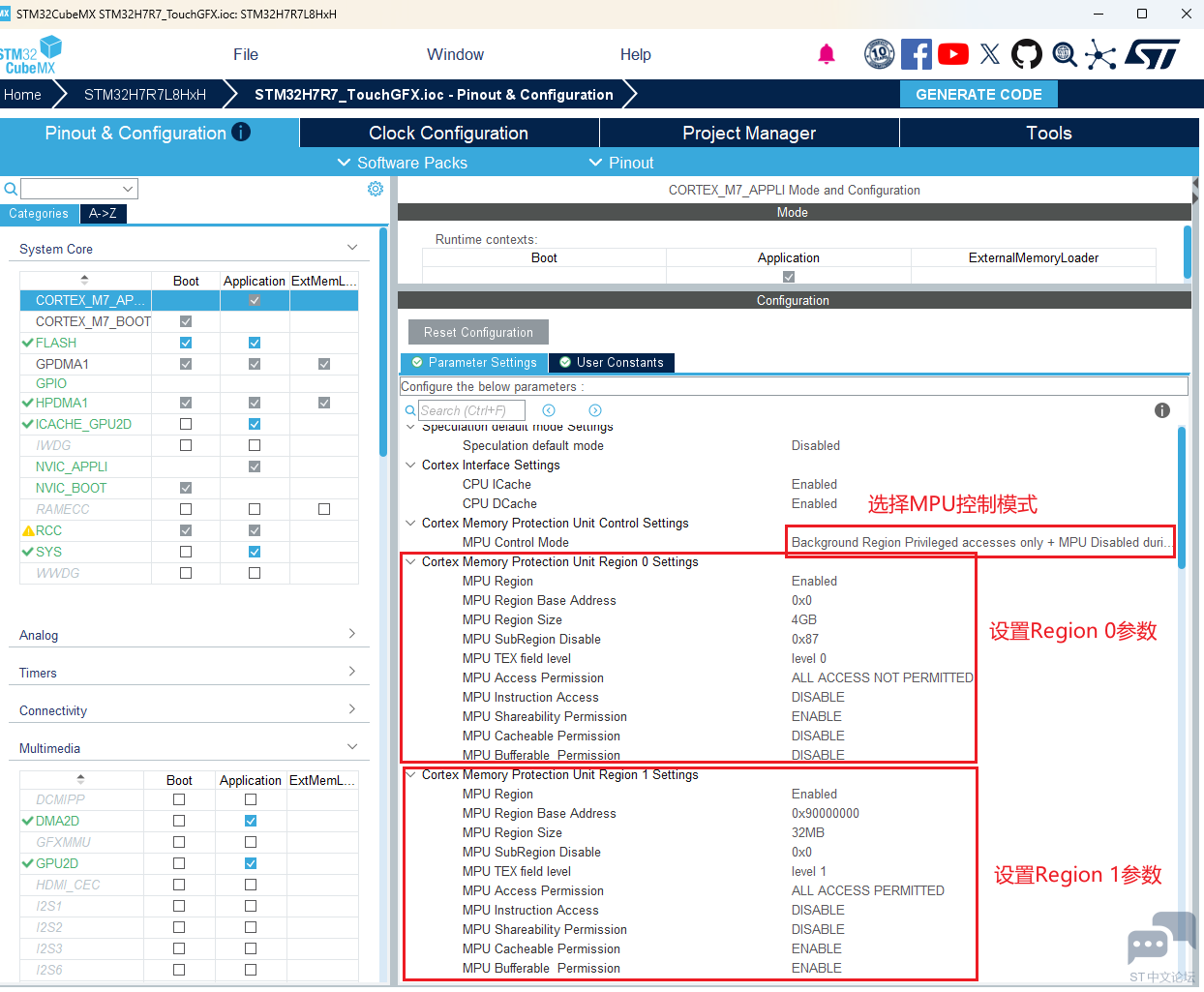The width and height of the screenshot is (1204, 992).
Task: Toggle ICACHE_GPU2D Application checkbox
Action: click(x=255, y=424)
